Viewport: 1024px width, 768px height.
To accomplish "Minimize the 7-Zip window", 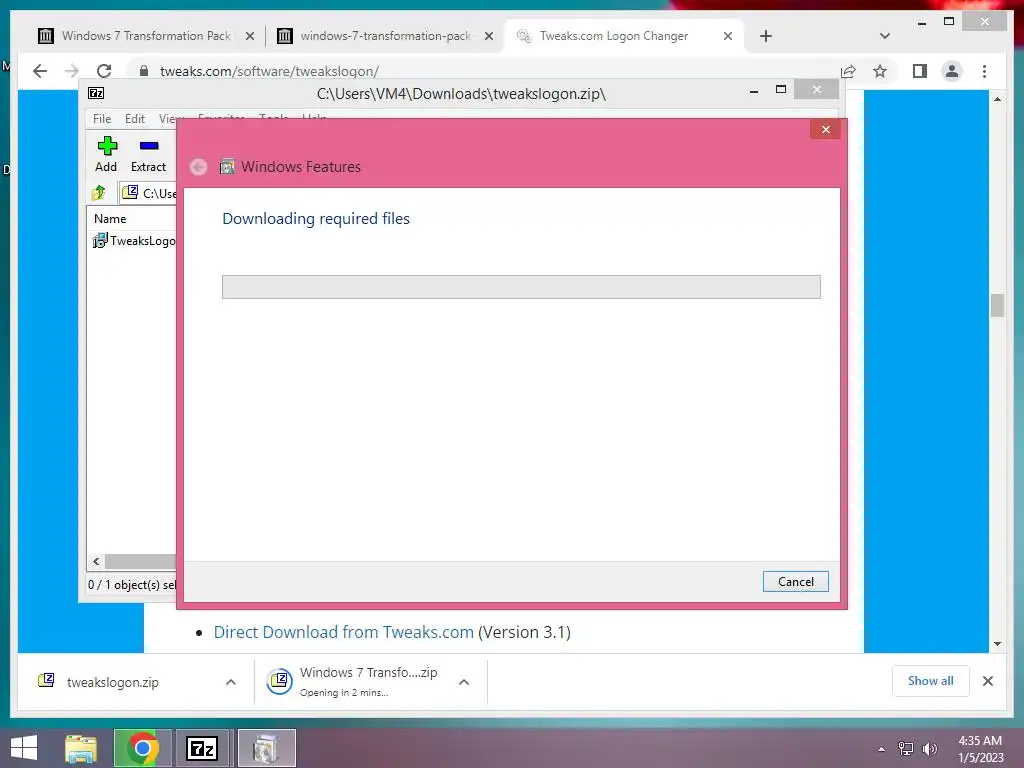I will click(754, 90).
